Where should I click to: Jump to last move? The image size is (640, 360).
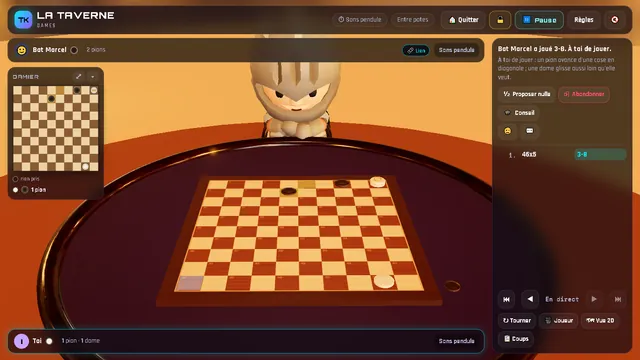point(618,299)
